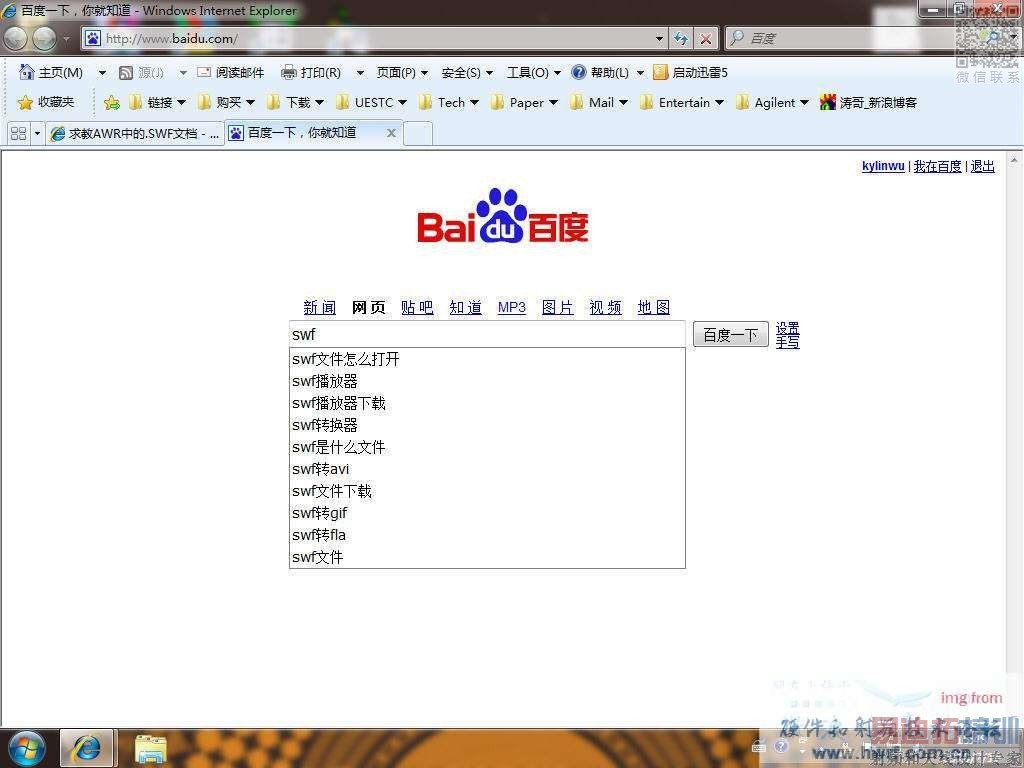The image size is (1024, 768).
Task: Open the Tools (工具) menu
Action: click(x=534, y=72)
